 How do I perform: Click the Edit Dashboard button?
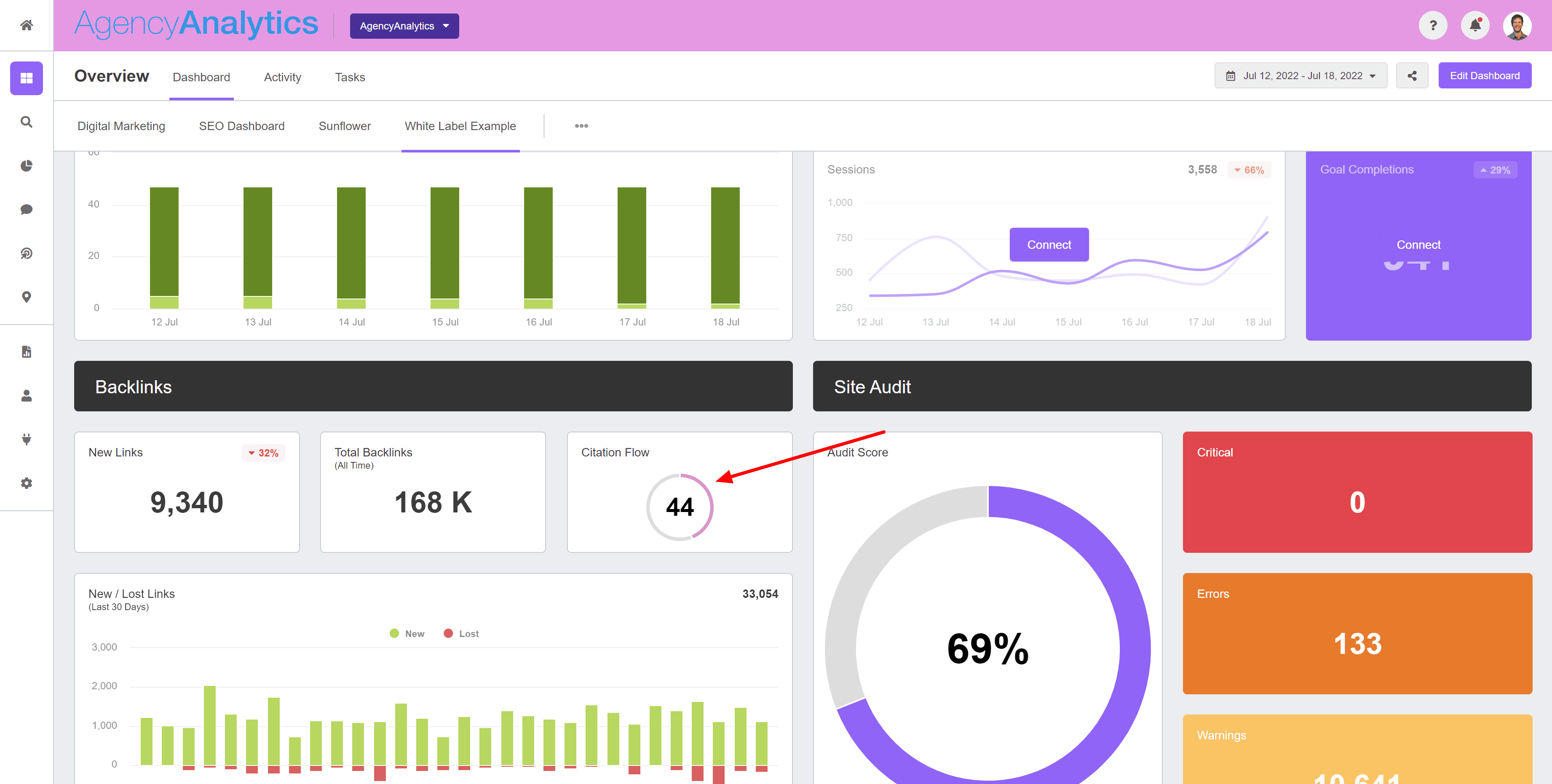(x=1485, y=75)
